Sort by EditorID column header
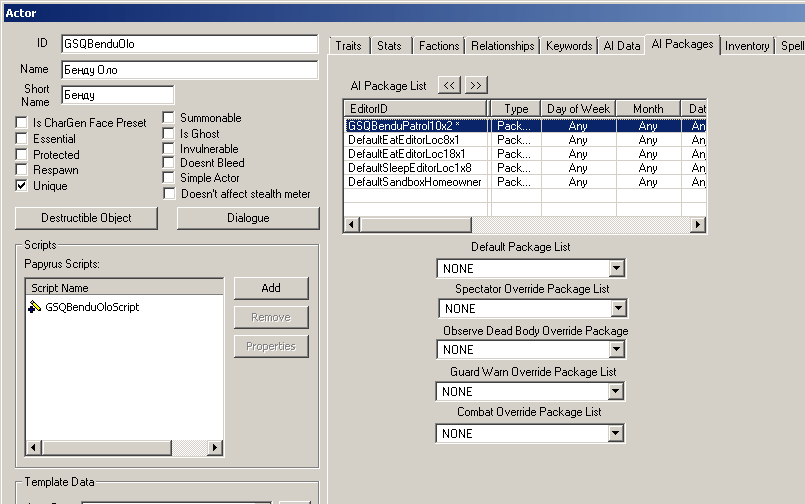Screen dimensions: 805x504 click(415, 109)
